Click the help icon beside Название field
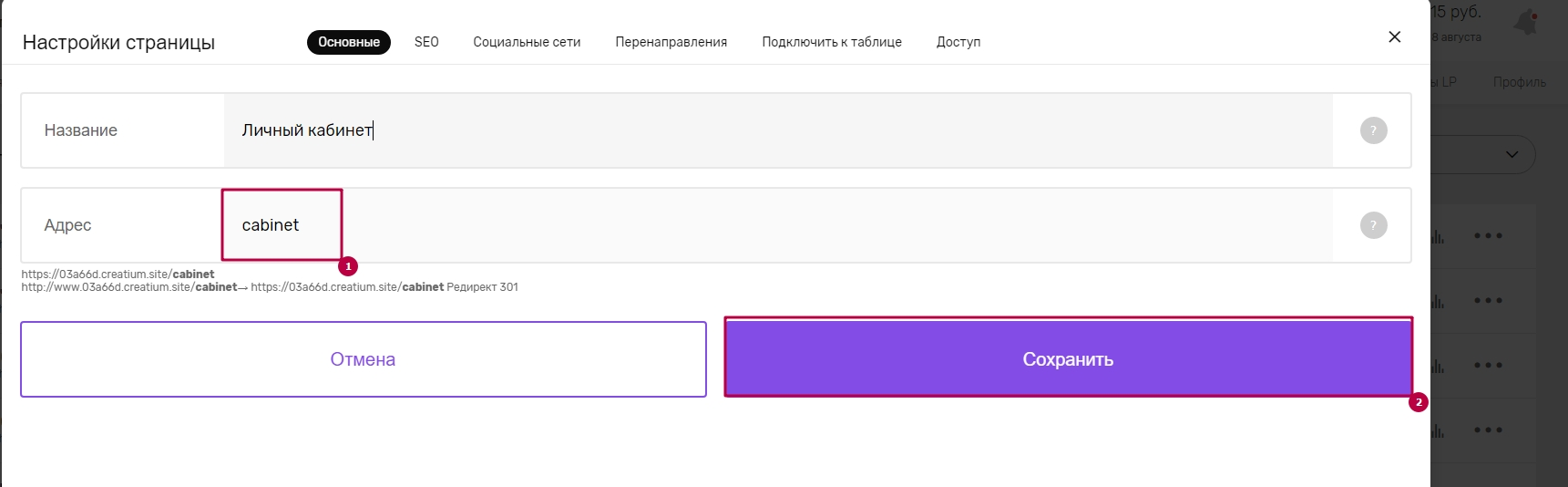1568x487 pixels. [x=1373, y=130]
